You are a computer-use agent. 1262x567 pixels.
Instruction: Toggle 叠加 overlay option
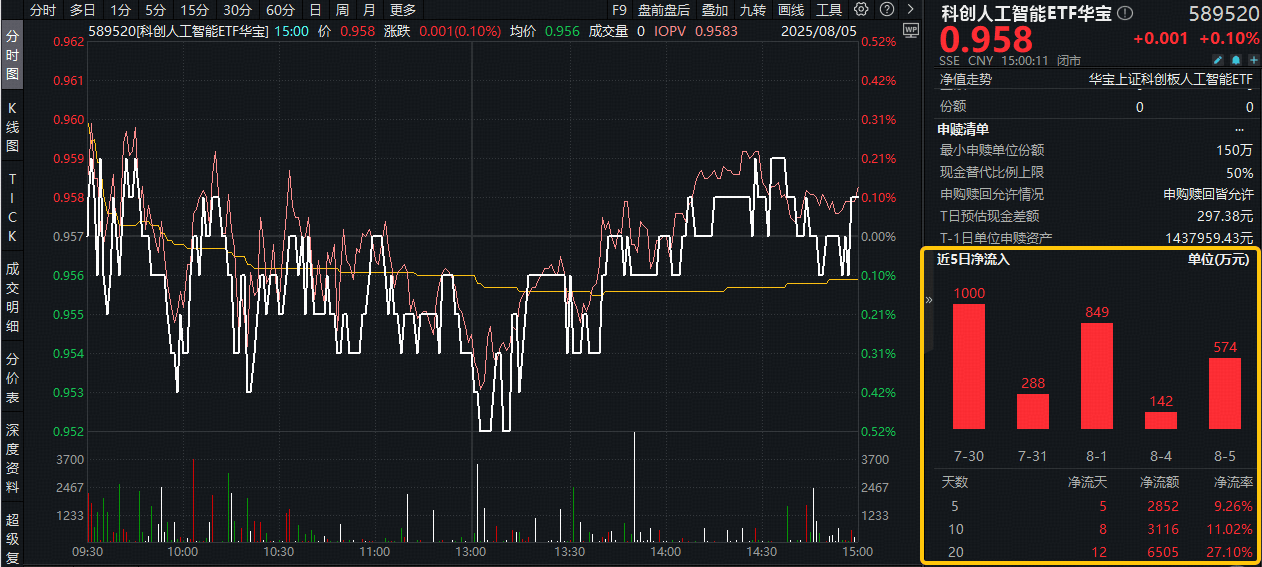tap(715, 10)
